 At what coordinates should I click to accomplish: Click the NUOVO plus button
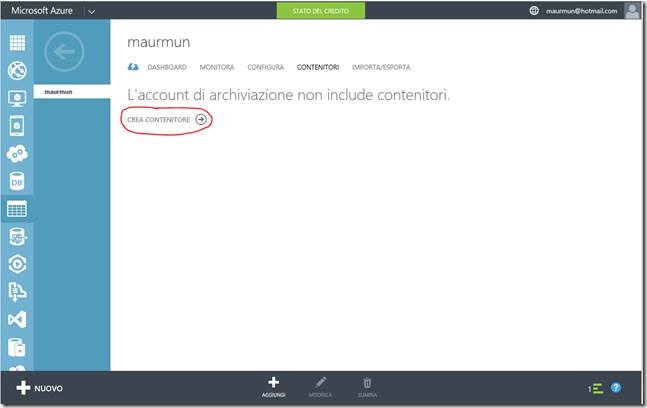pos(40,388)
